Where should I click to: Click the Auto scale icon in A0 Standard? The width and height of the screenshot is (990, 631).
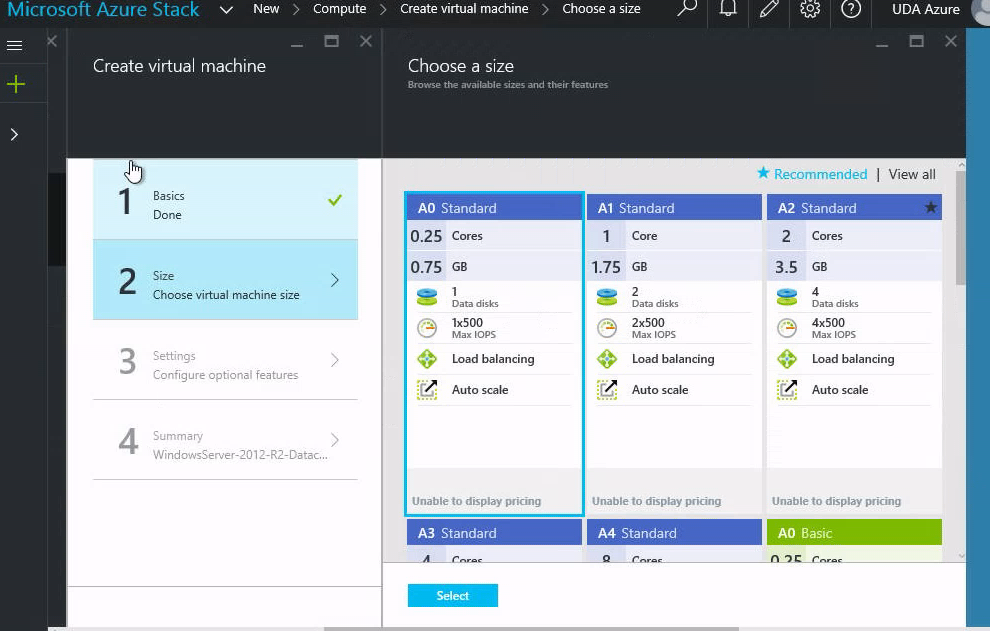tap(427, 390)
